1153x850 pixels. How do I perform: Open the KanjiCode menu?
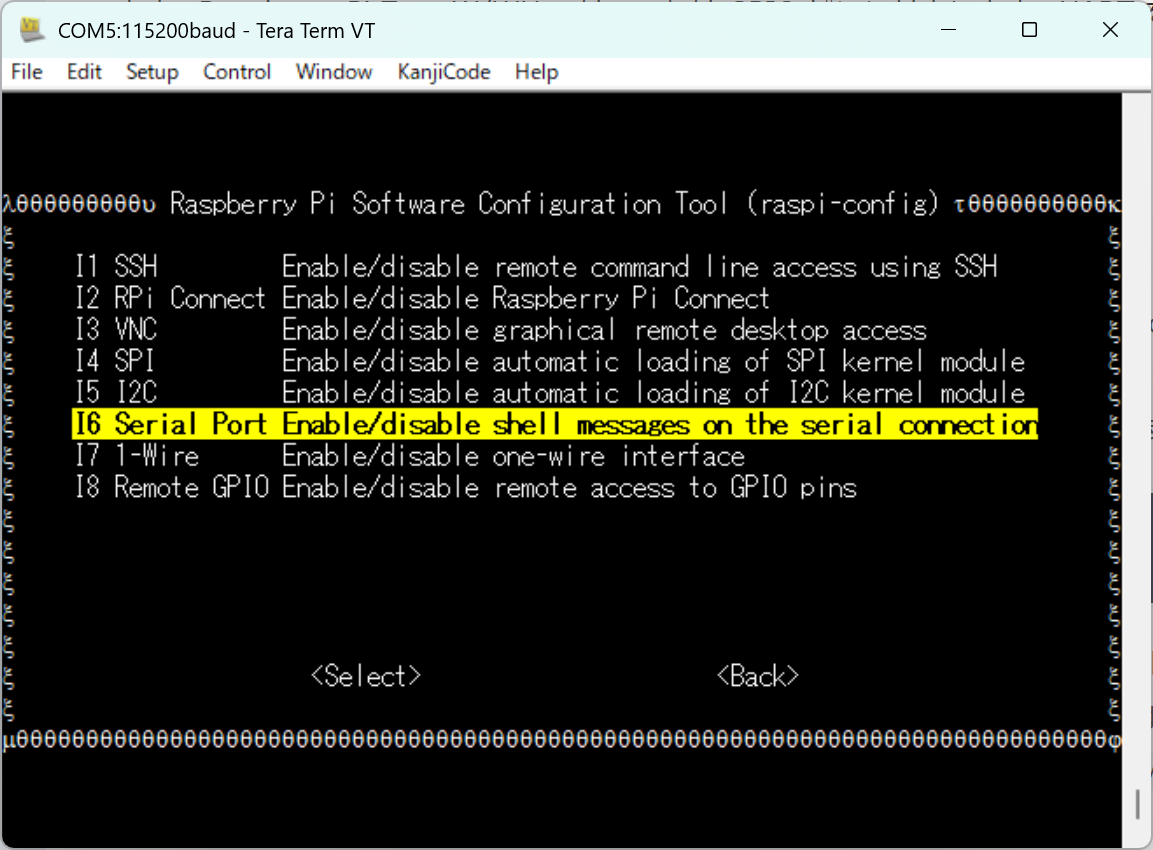click(x=443, y=72)
